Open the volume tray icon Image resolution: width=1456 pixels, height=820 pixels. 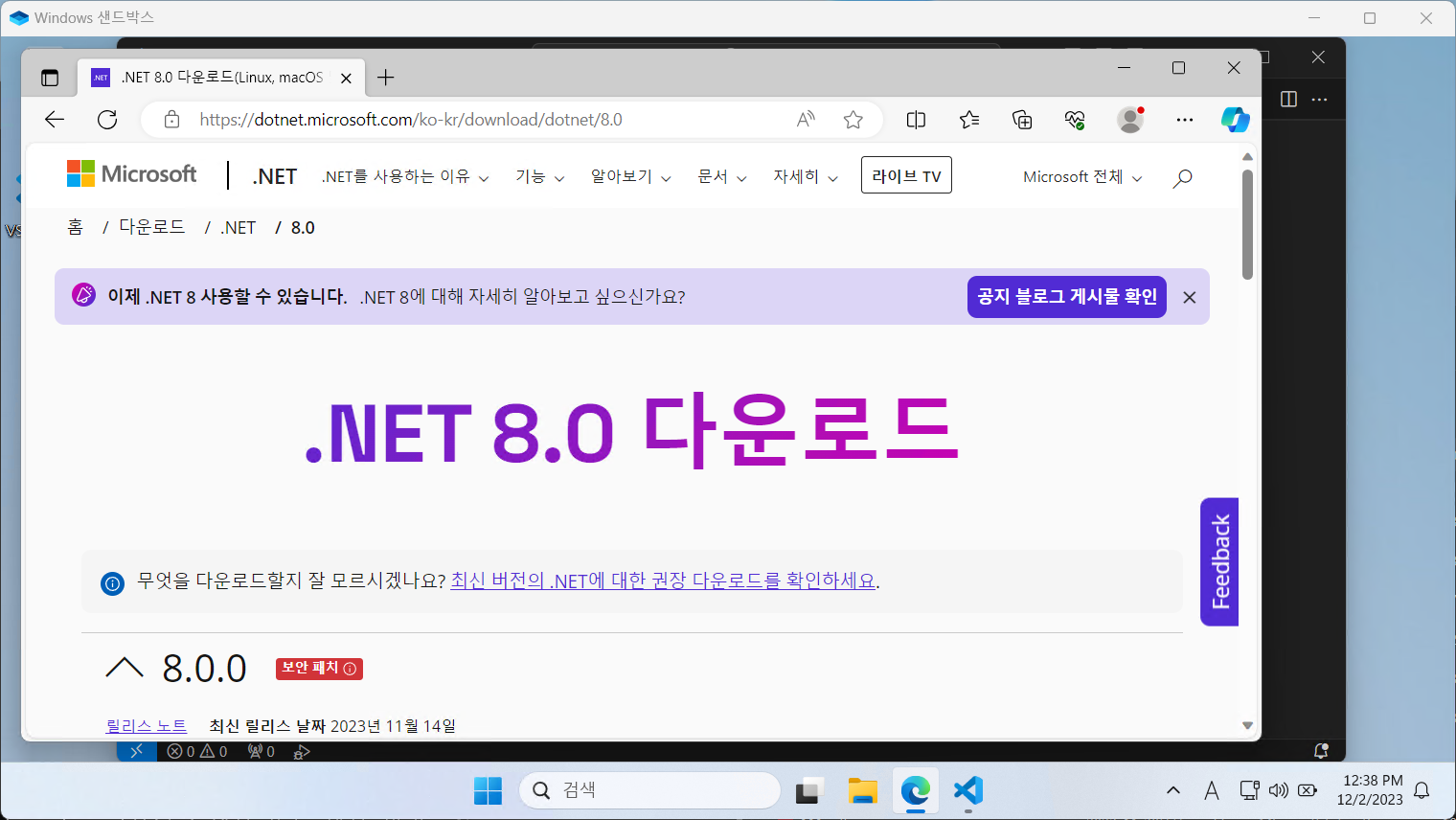(1279, 790)
